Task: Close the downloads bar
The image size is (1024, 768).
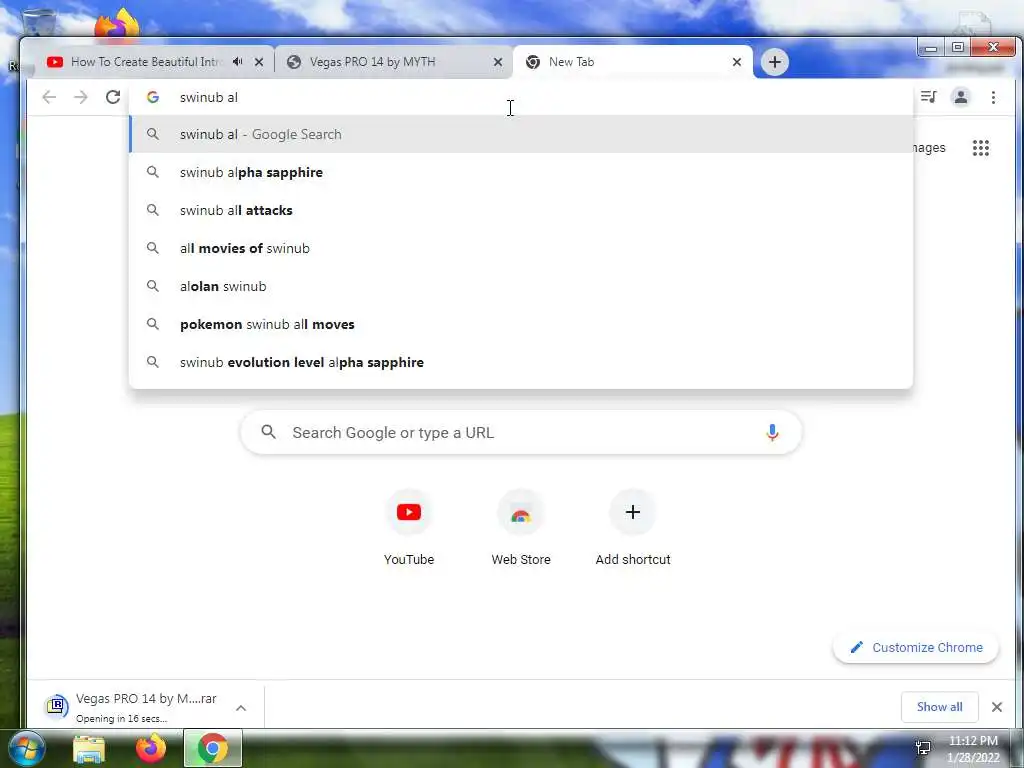Action: coord(997,707)
